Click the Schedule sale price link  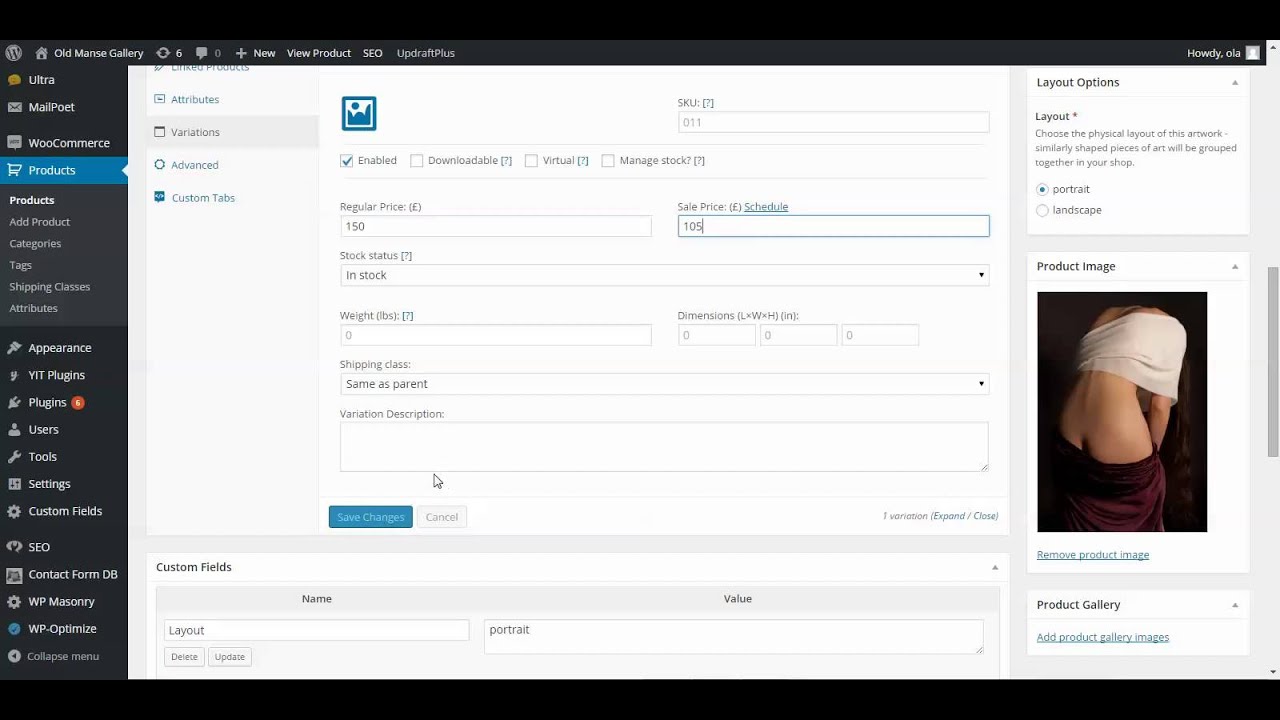click(766, 207)
